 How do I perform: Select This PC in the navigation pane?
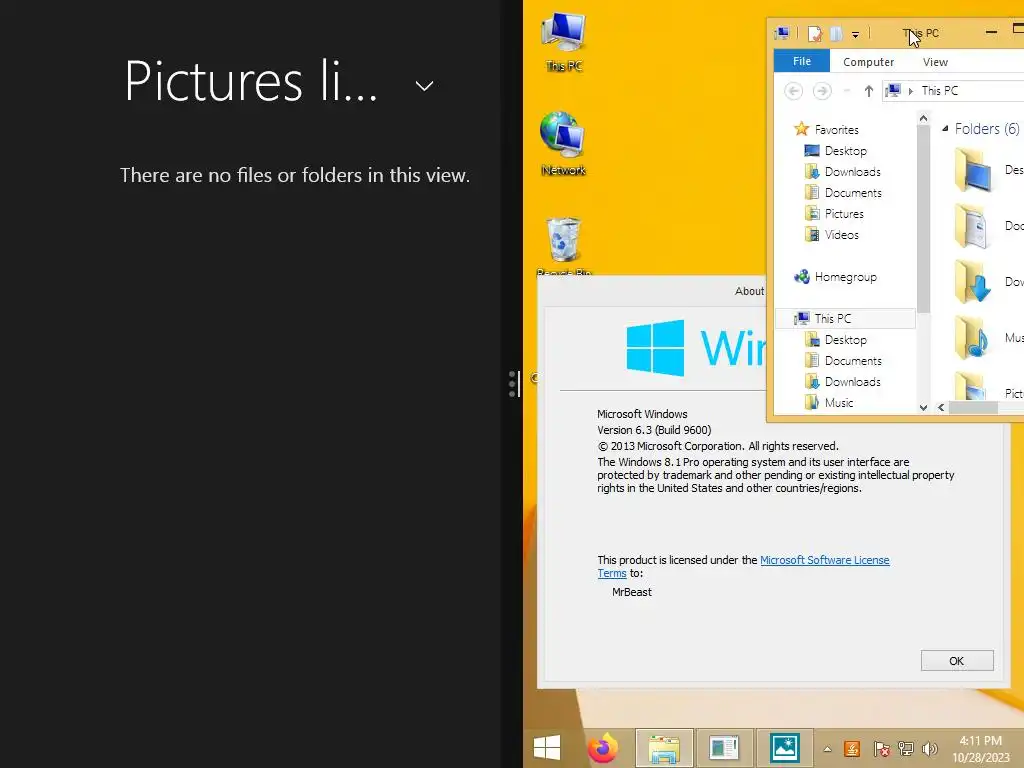click(846, 319)
